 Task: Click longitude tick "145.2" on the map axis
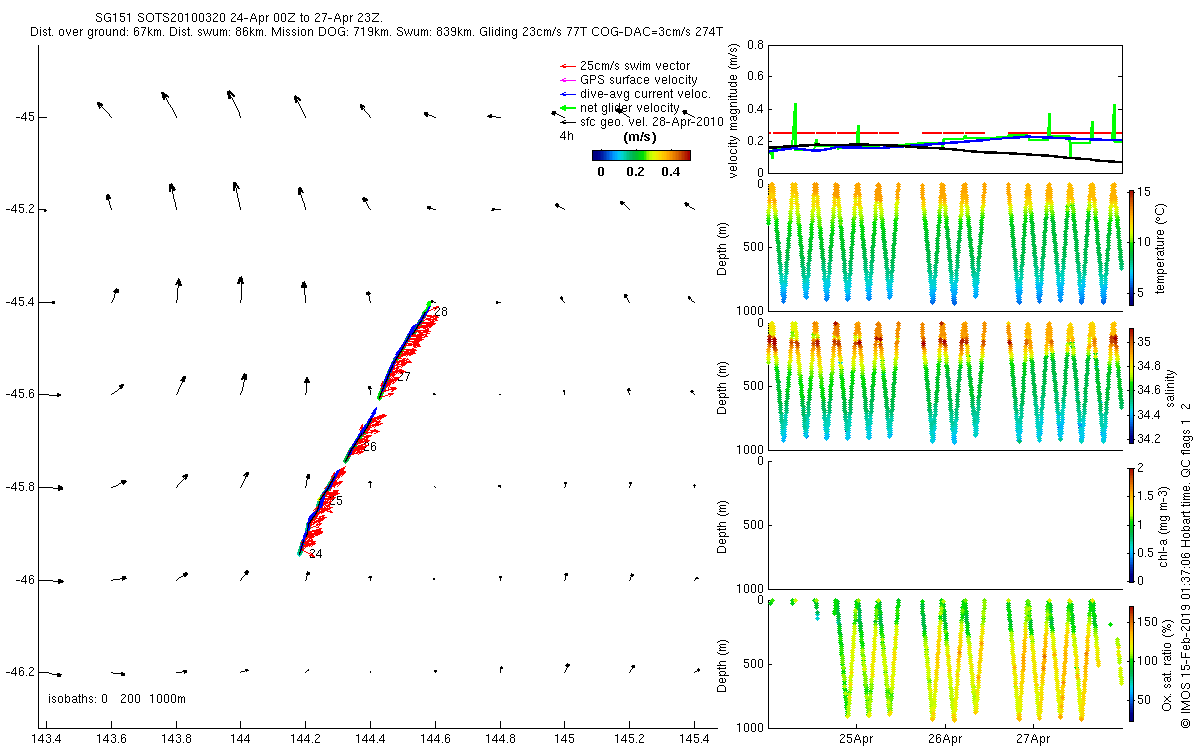click(x=629, y=739)
